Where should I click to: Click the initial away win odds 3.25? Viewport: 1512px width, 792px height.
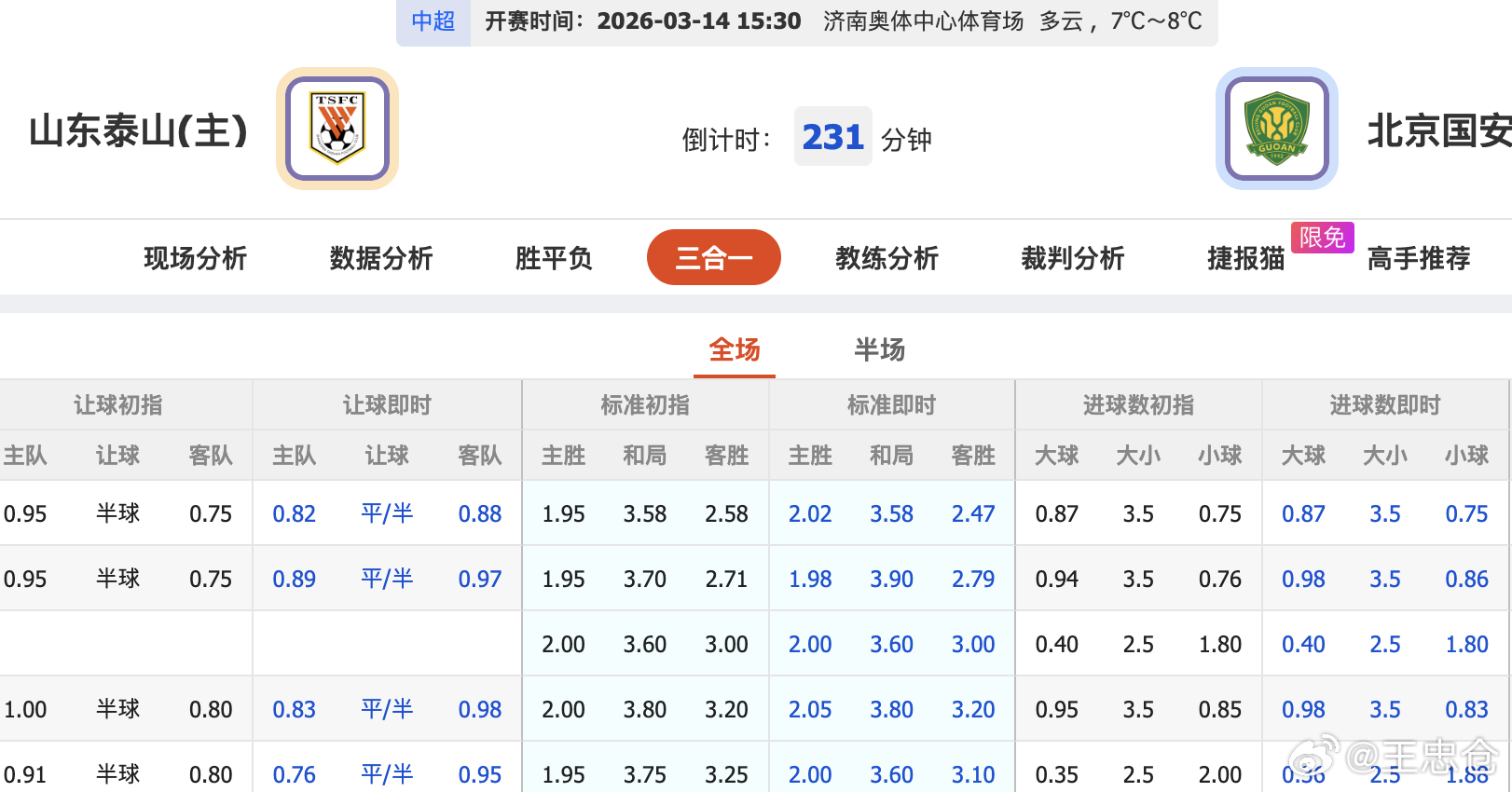pos(727,775)
